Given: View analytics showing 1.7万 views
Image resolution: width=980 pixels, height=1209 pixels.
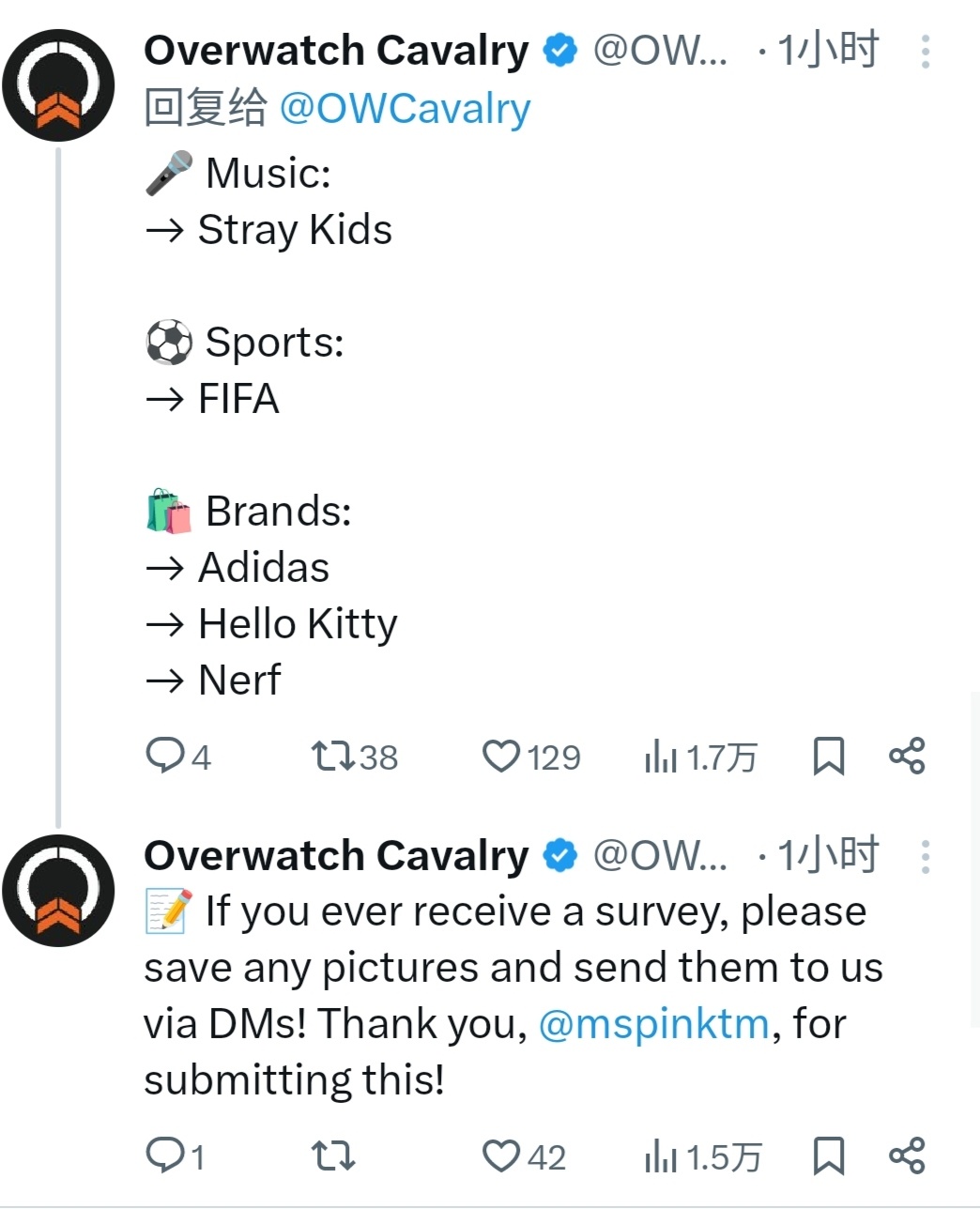Looking at the screenshot, I should (x=661, y=756).
